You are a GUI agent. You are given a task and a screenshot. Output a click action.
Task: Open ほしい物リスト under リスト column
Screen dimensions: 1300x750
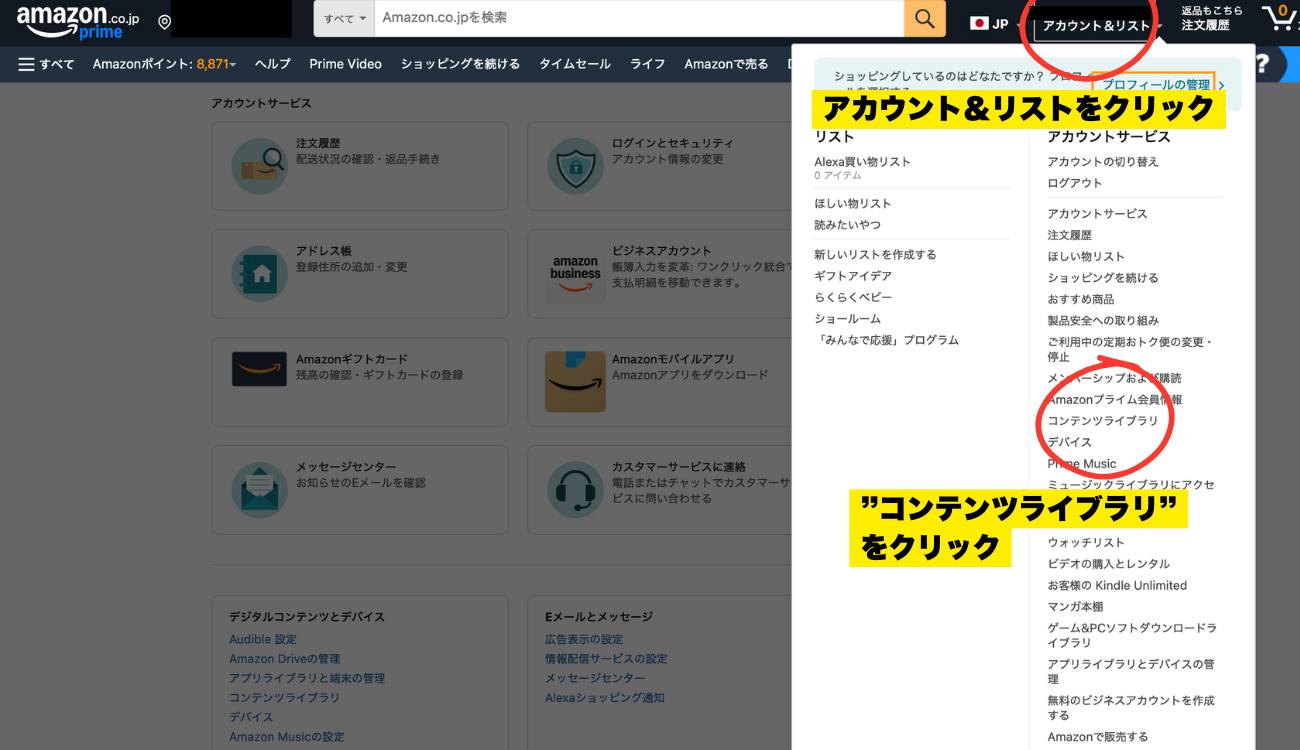852,204
